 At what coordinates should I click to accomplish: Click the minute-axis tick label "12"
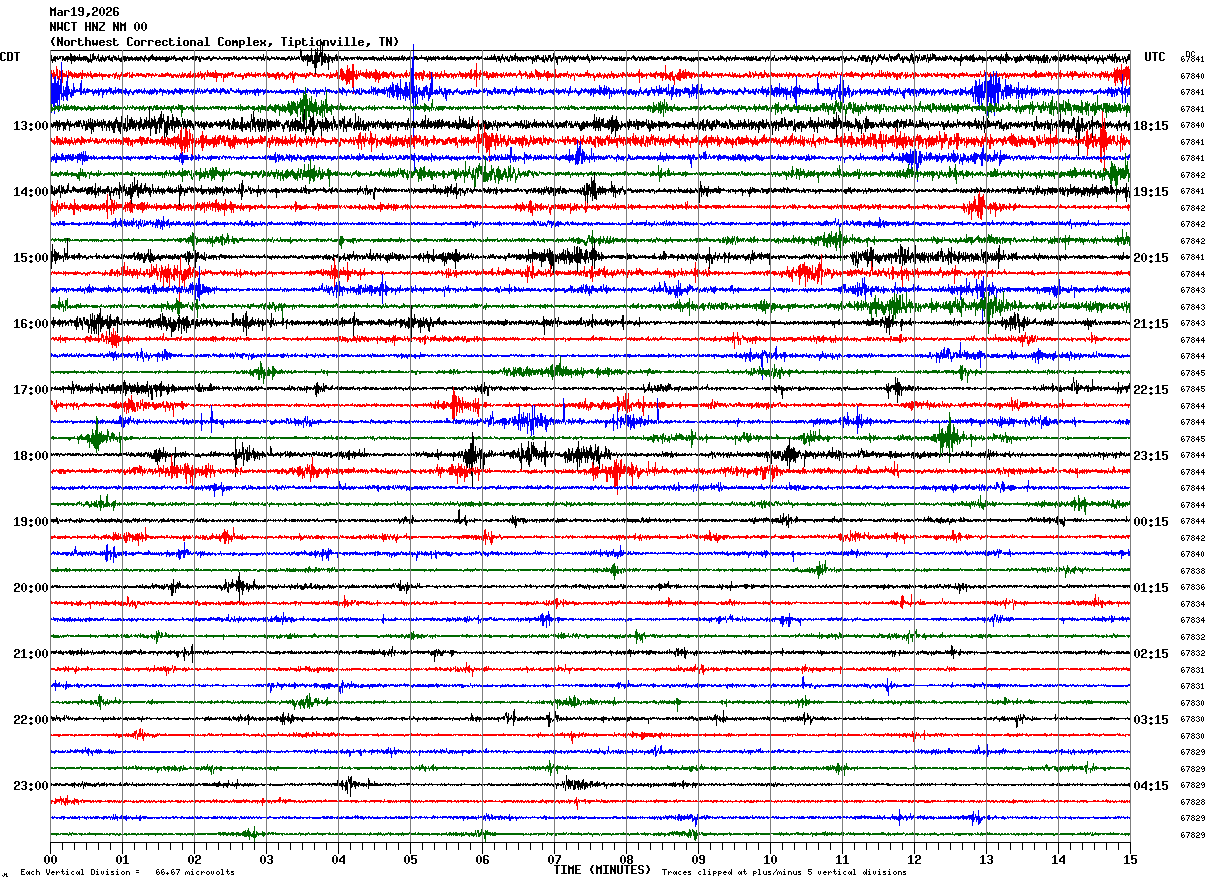(x=914, y=860)
